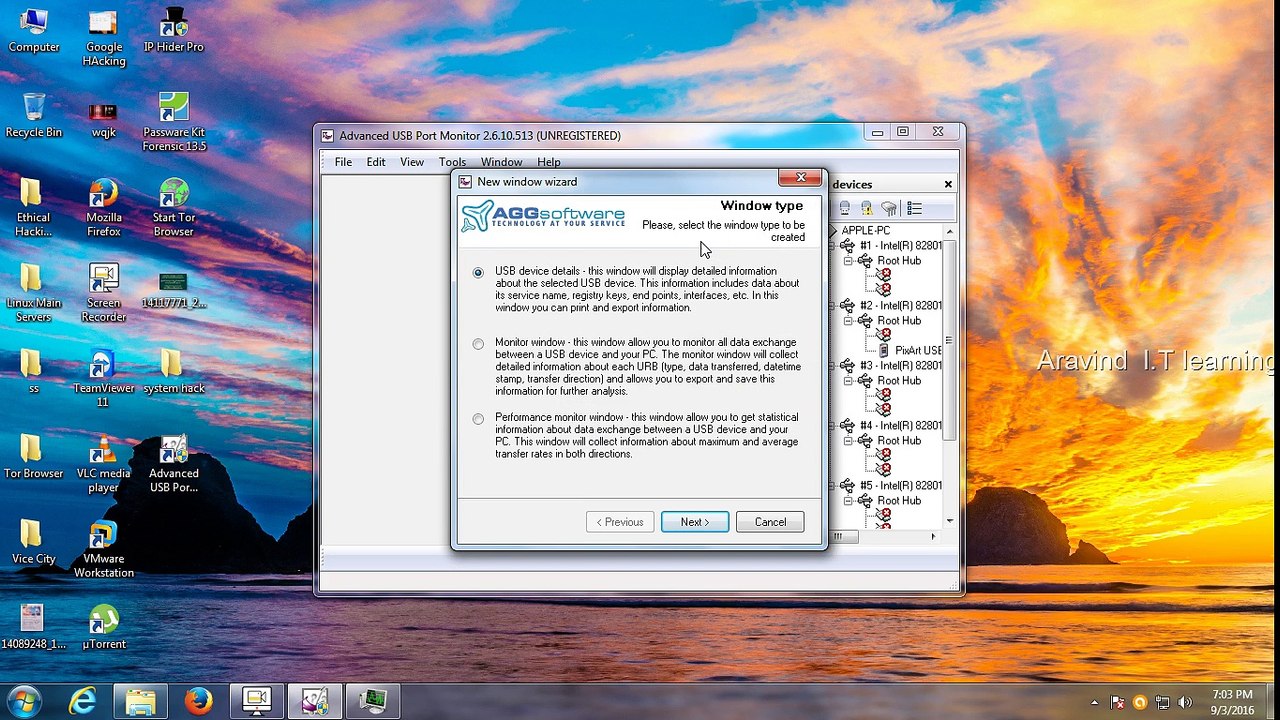Click the Mozilla Firefox desktop shortcut
This screenshot has width=1280, height=720.
click(104, 208)
